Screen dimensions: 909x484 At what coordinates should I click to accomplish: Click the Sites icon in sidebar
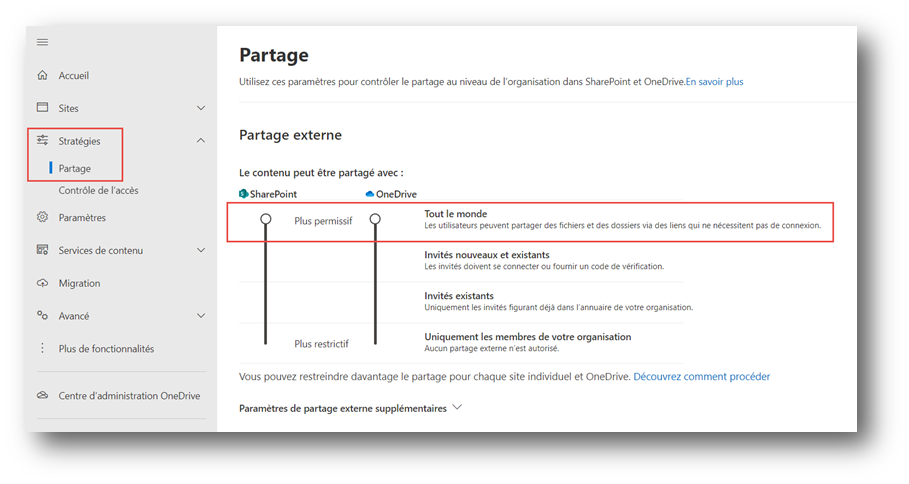pos(42,108)
